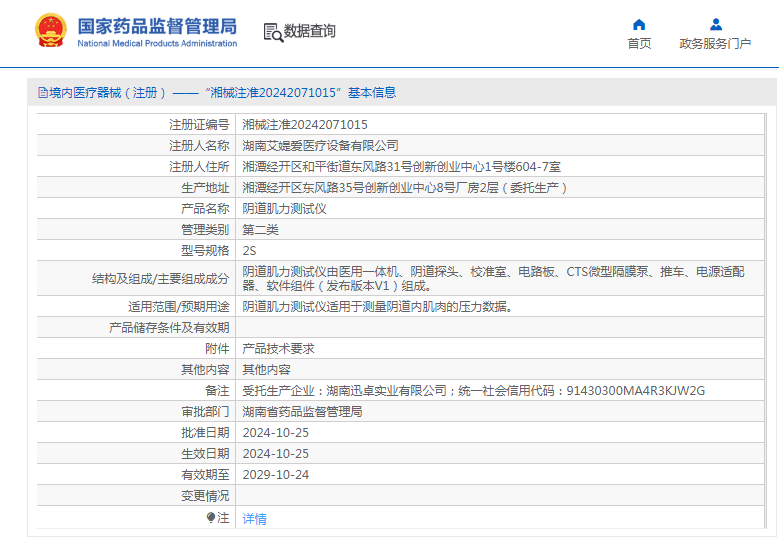Click the lightbulb icon beside 注
Viewport: 779px width, 541px height.
coord(211,518)
